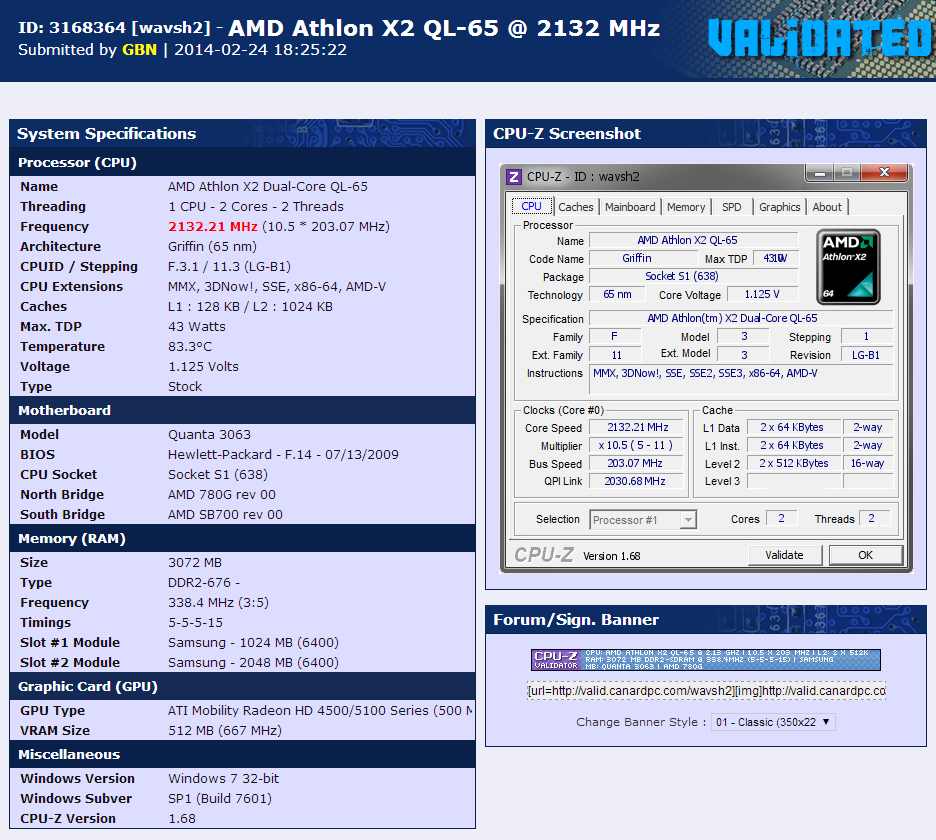936x840 pixels.
Task: Click the banner URL code field
Action: click(x=706, y=691)
